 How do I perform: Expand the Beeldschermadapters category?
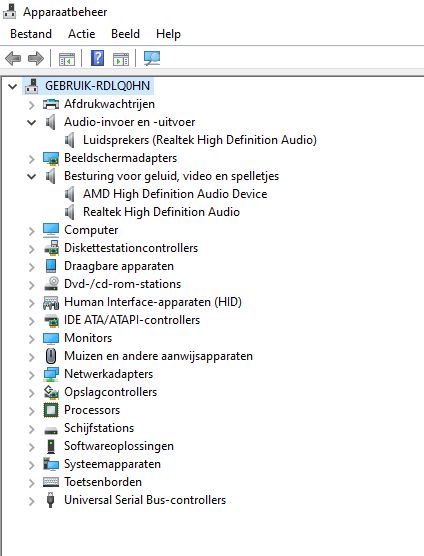click(x=32, y=159)
